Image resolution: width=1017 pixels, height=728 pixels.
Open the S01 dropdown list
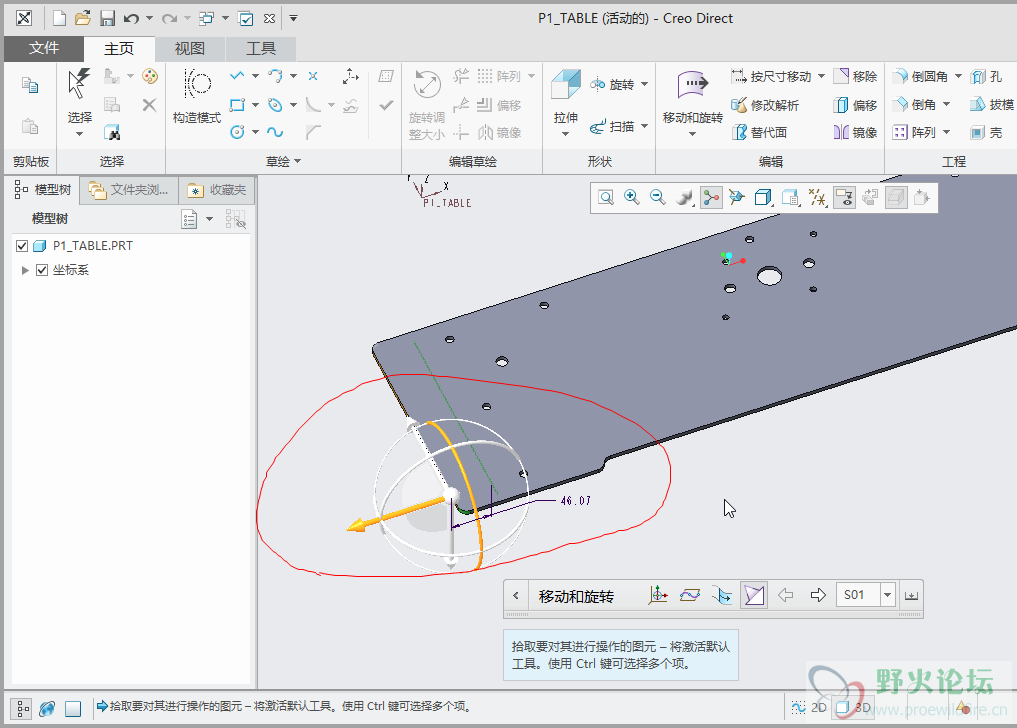(887, 595)
